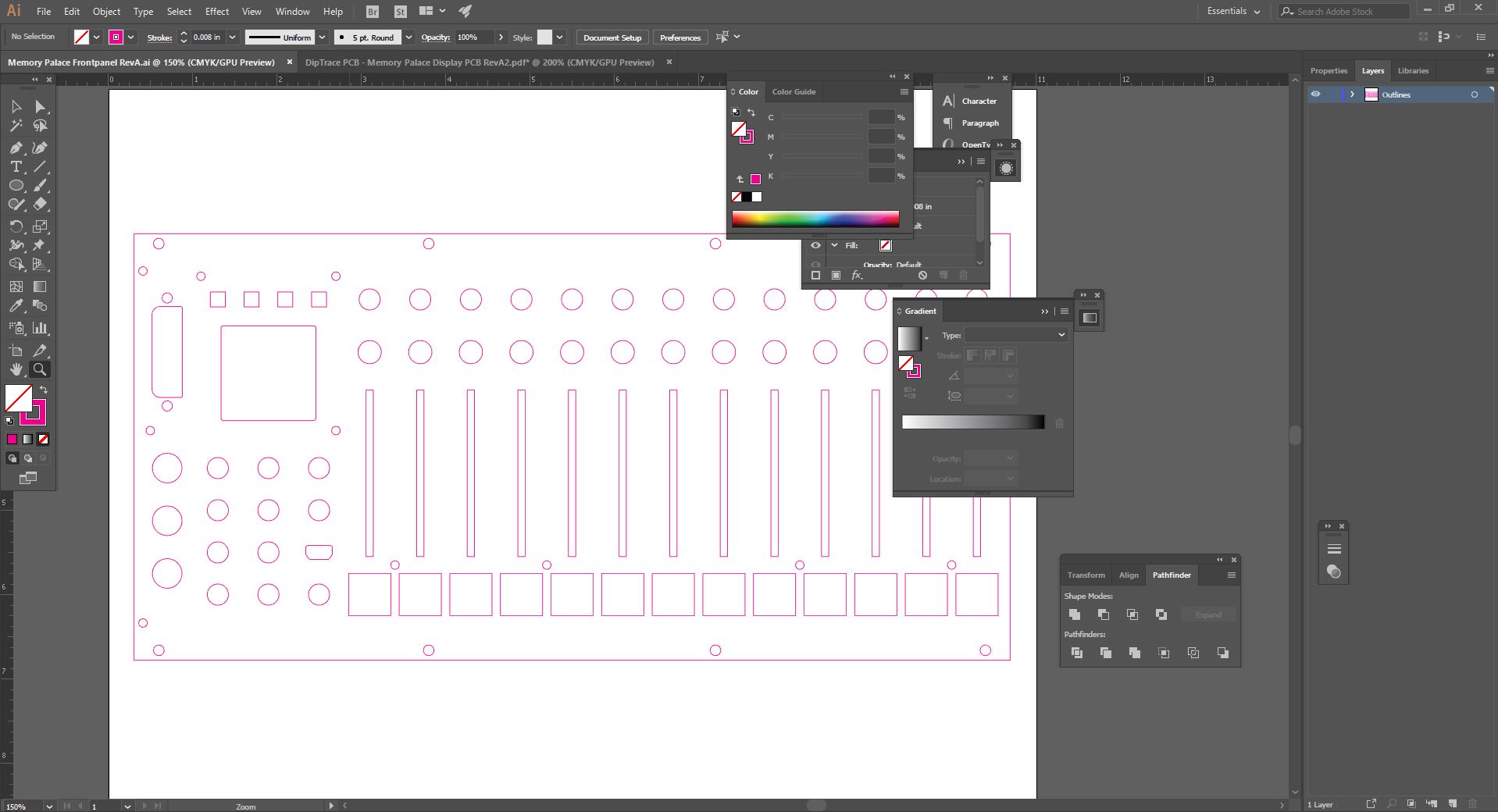Image resolution: width=1498 pixels, height=812 pixels.
Task: Choose the Warp tool
Action: pyautogui.click(x=16, y=245)
